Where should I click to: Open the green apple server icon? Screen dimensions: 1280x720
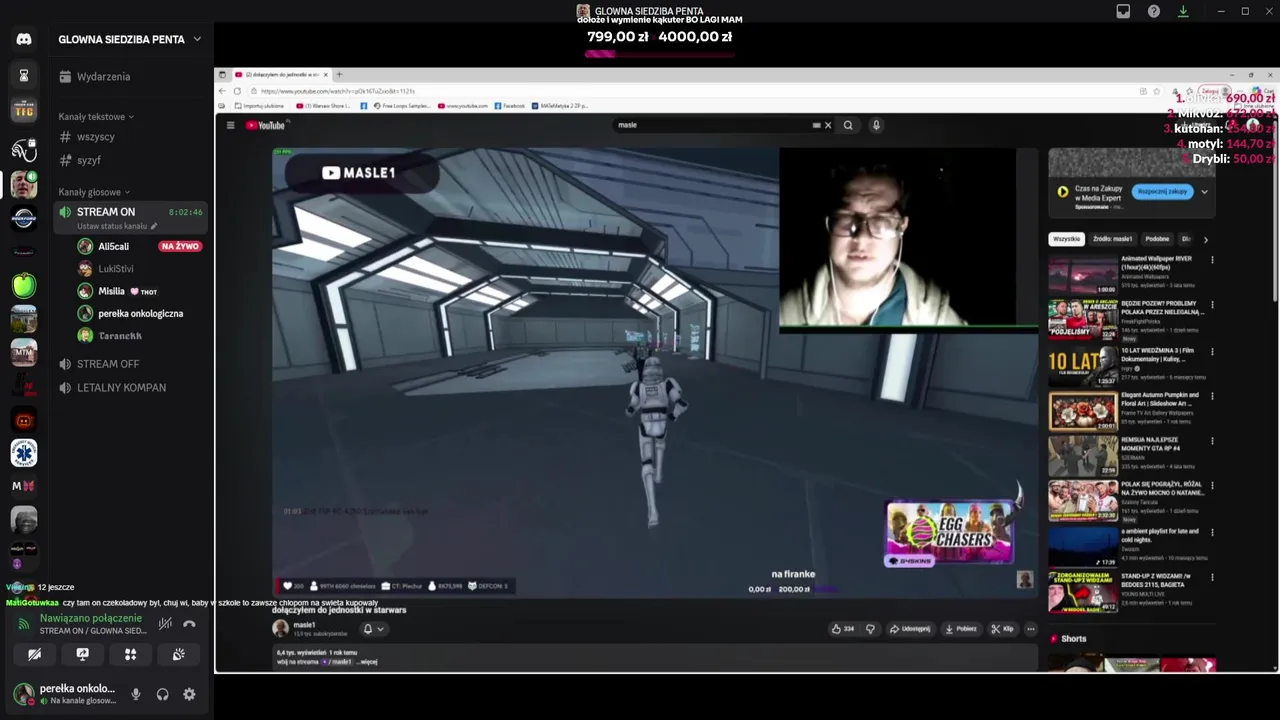coord(24,285)
